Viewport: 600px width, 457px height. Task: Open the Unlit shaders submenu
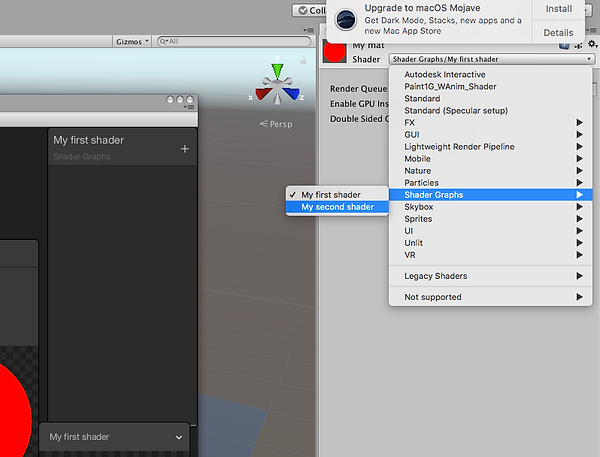click(x=491, y=243)
